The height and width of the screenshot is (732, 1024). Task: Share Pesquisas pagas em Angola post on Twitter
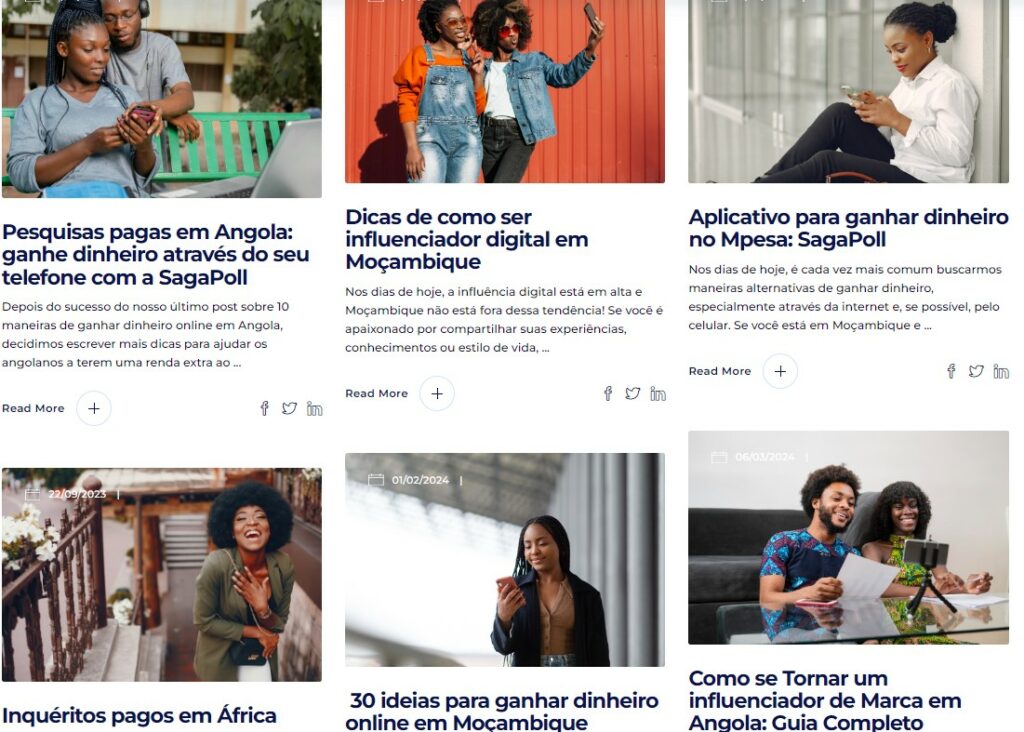coord(289,409)
